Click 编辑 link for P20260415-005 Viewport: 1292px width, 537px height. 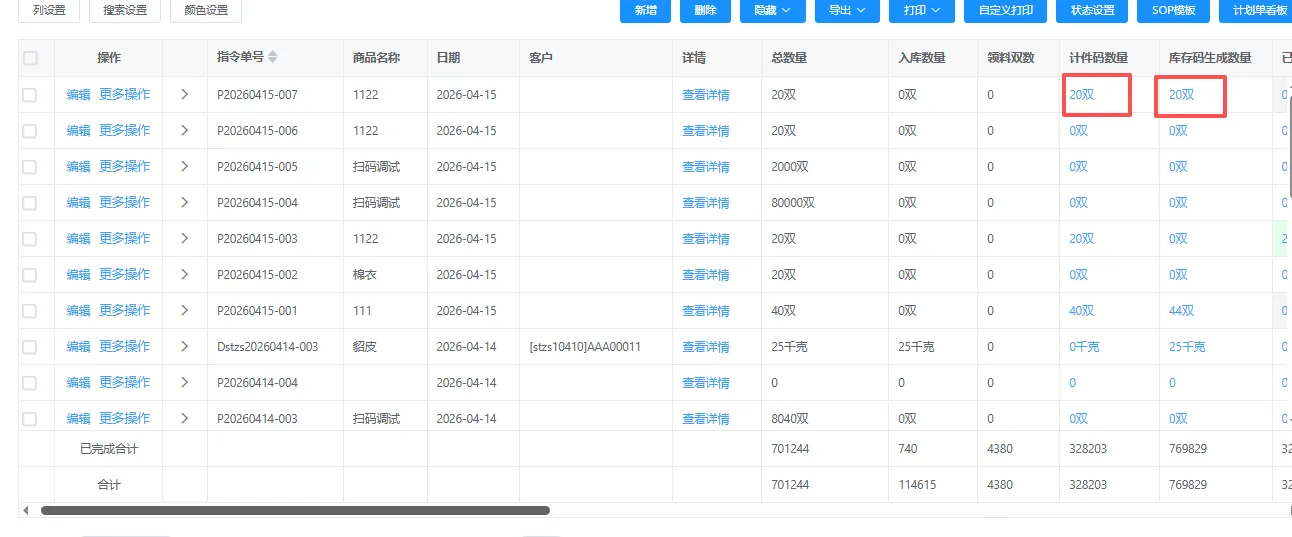point(78,167)
